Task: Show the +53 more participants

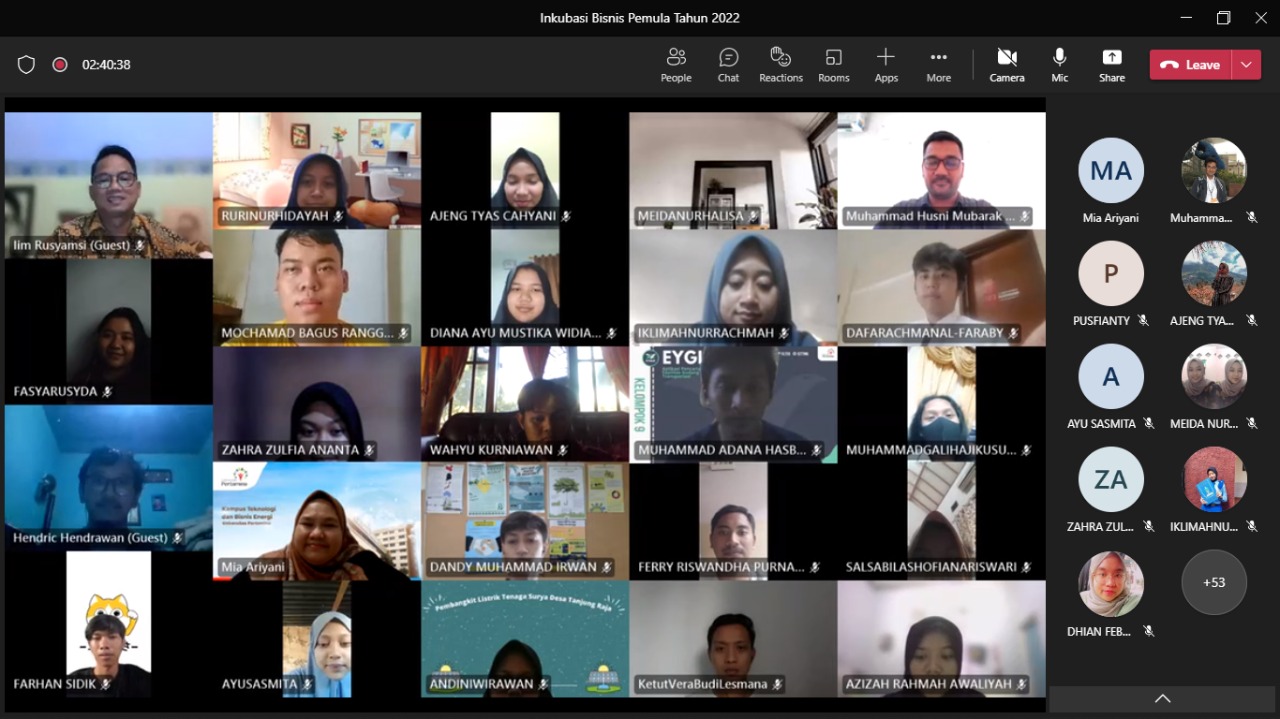Action: click(x=1214, y=582)
